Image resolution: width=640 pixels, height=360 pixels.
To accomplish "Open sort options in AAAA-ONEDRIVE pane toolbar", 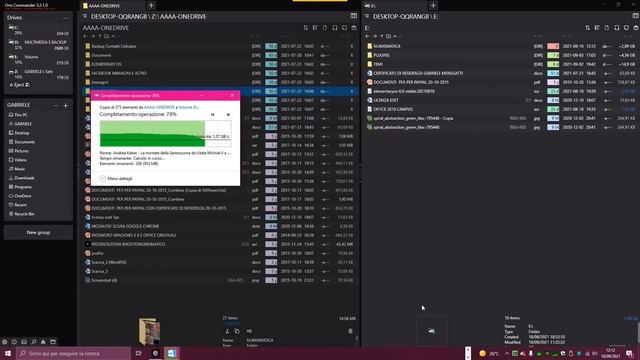I will coord(305,28).
